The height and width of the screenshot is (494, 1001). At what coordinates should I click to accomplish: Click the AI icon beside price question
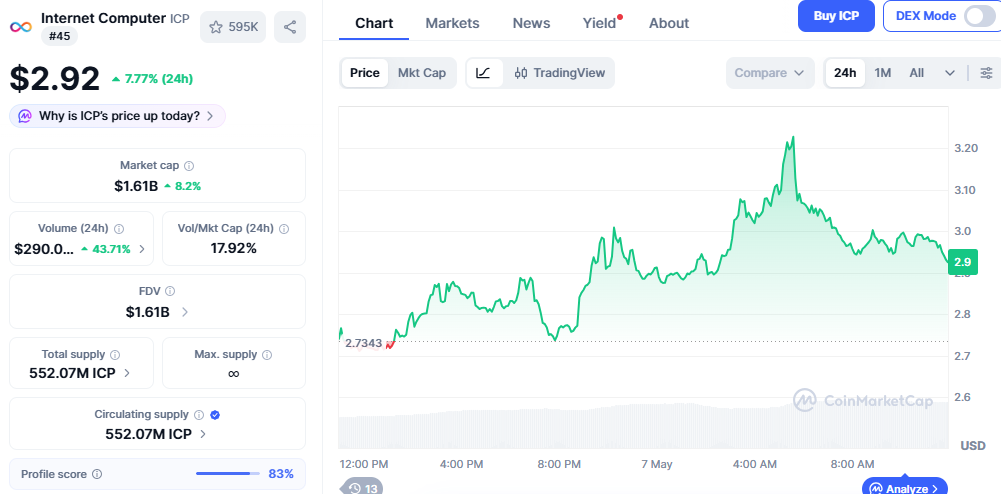pyautogui.click(x=25, y=116)
